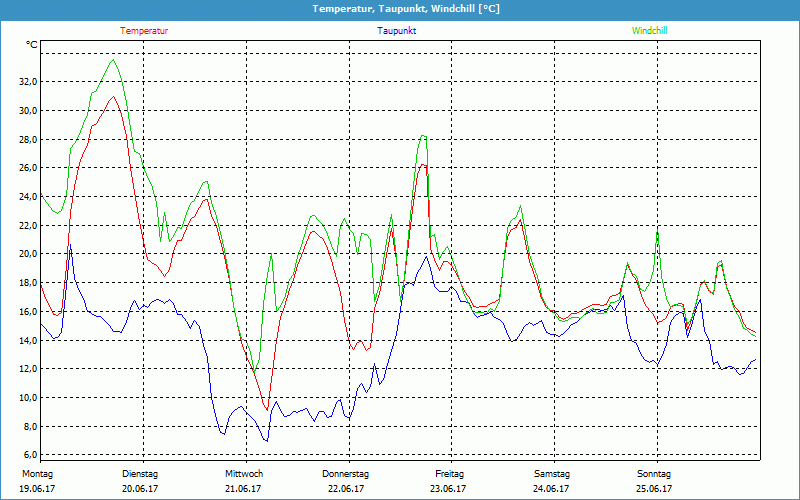The width and height of the screenshot is (800, 500).
Task: Click the date 23.06.17
Action: pos(448,489)
